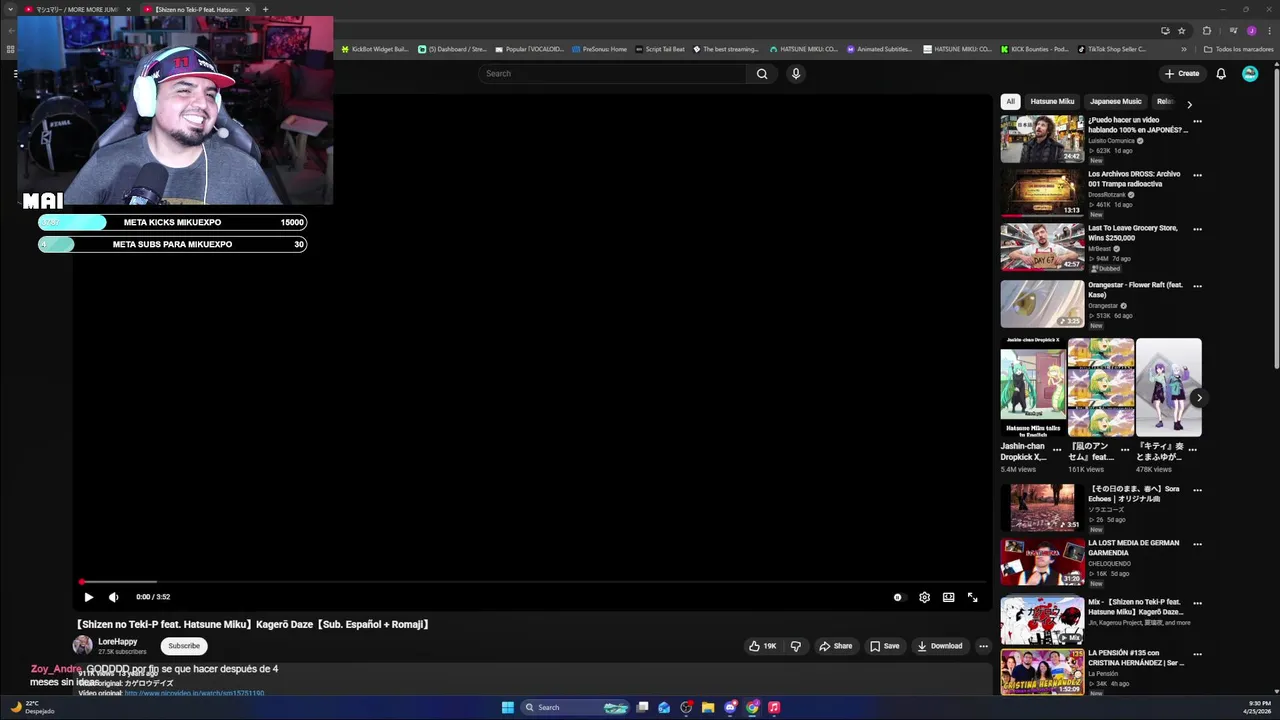Image resolution: width=1280 pixels, height=720 pixels.
Task: Open the Animated Subtitles bookmark
Action: [879, 49]
